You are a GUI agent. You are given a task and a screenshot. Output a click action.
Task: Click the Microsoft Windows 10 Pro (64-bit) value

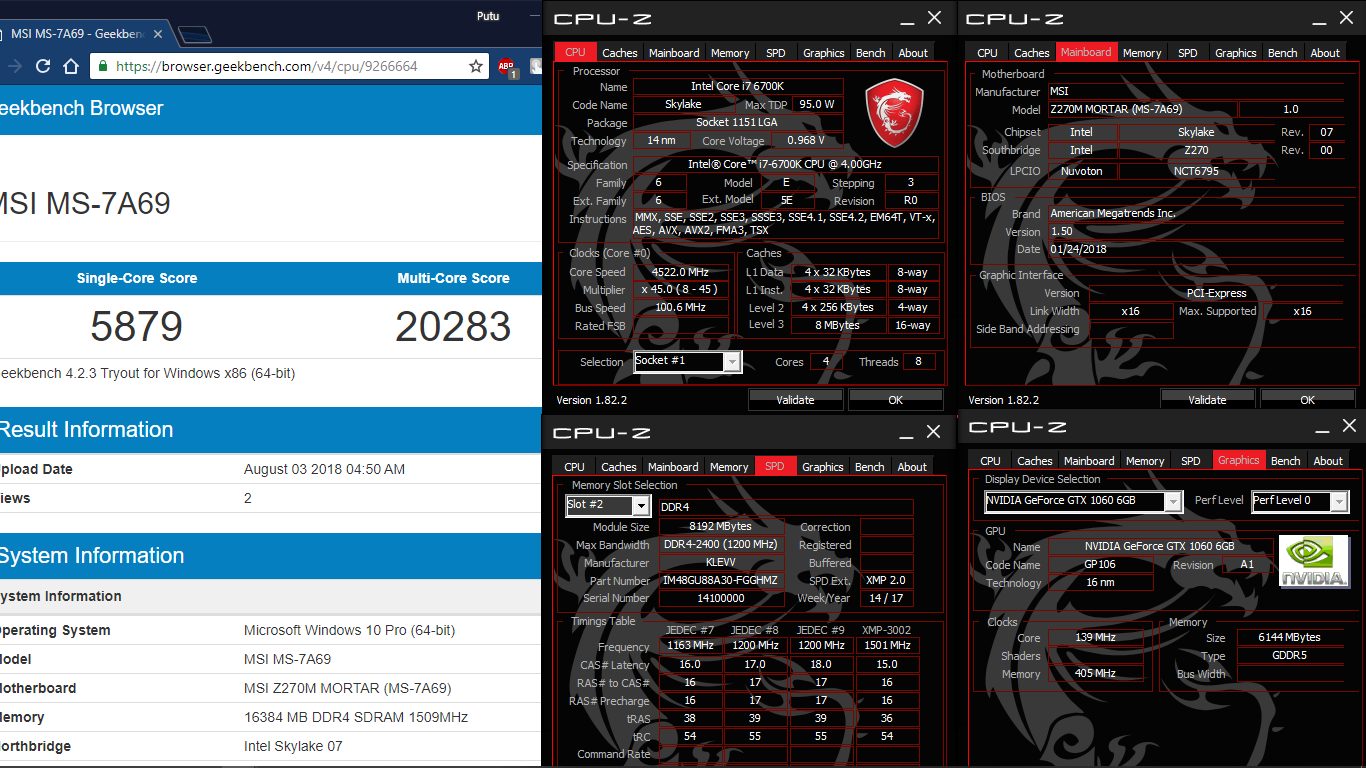pos(349,631)
